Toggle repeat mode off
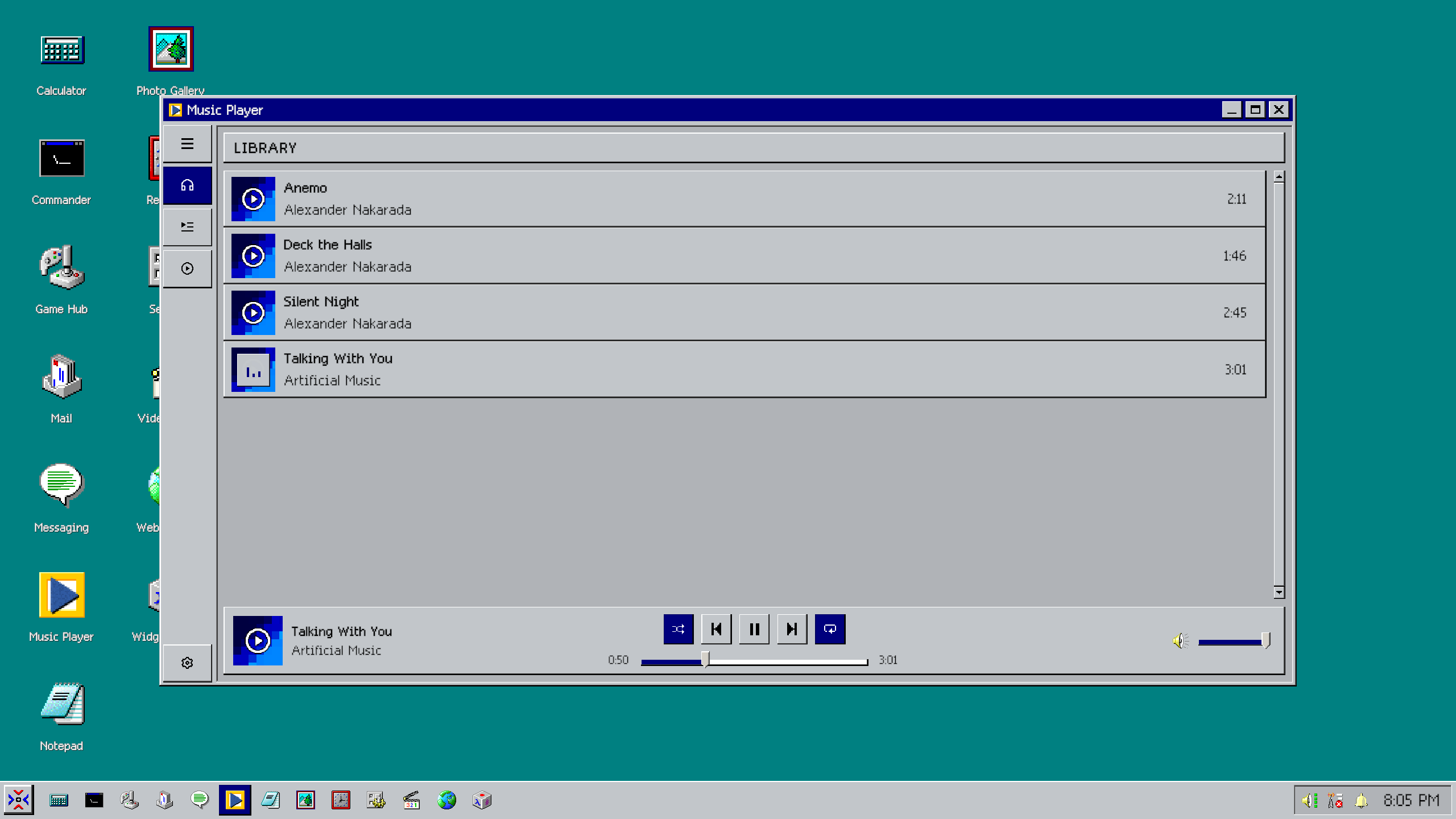The height and width of the screenshot is (819, 1456). (830, 629)
